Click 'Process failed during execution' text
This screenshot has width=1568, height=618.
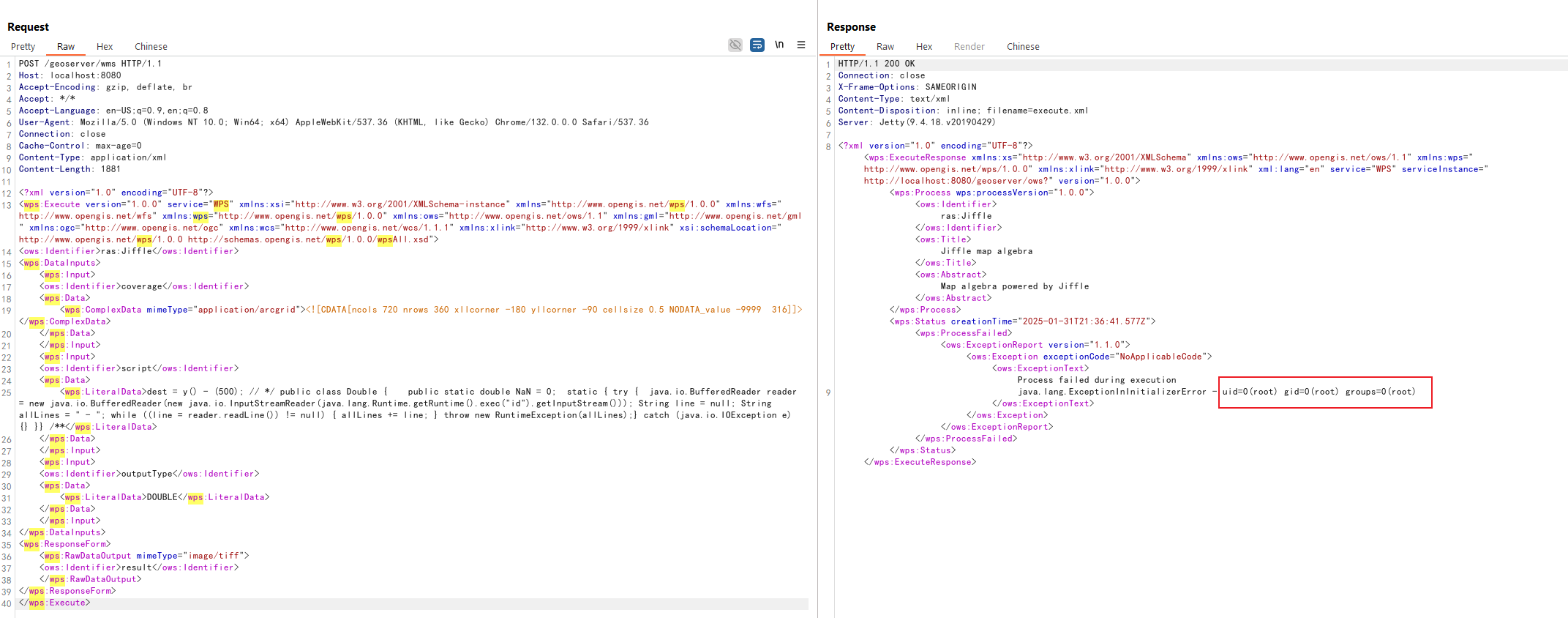pyautogui.click(x=1097, y=380)
